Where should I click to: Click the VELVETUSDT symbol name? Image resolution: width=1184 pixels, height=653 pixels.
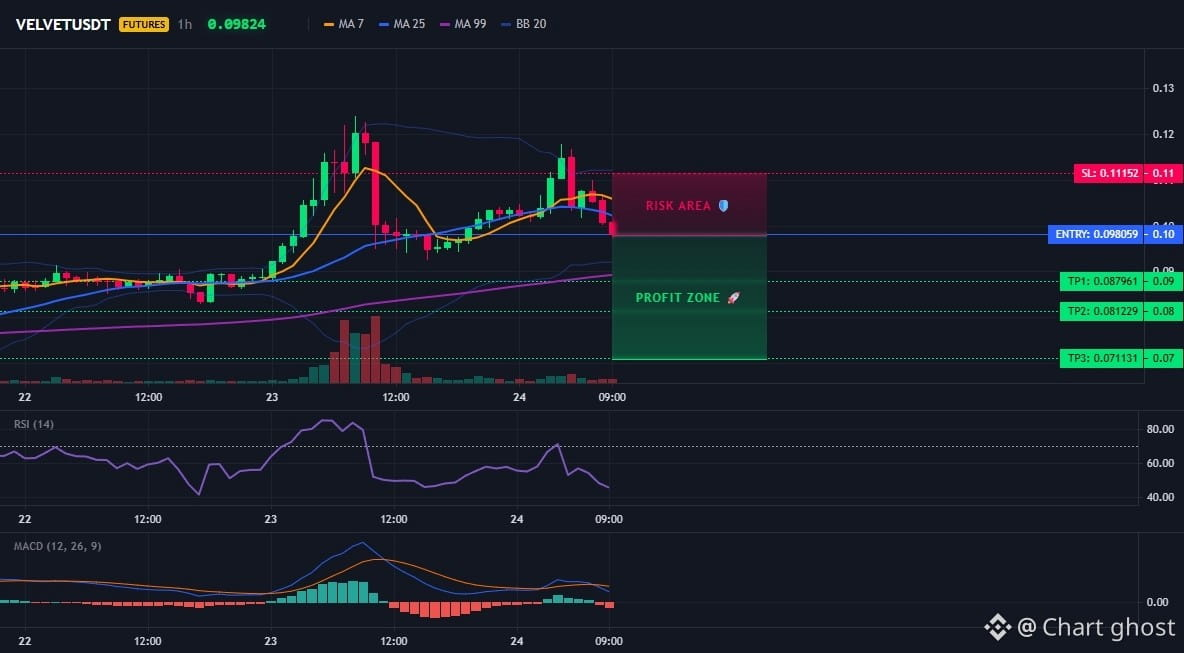[63, 24]
